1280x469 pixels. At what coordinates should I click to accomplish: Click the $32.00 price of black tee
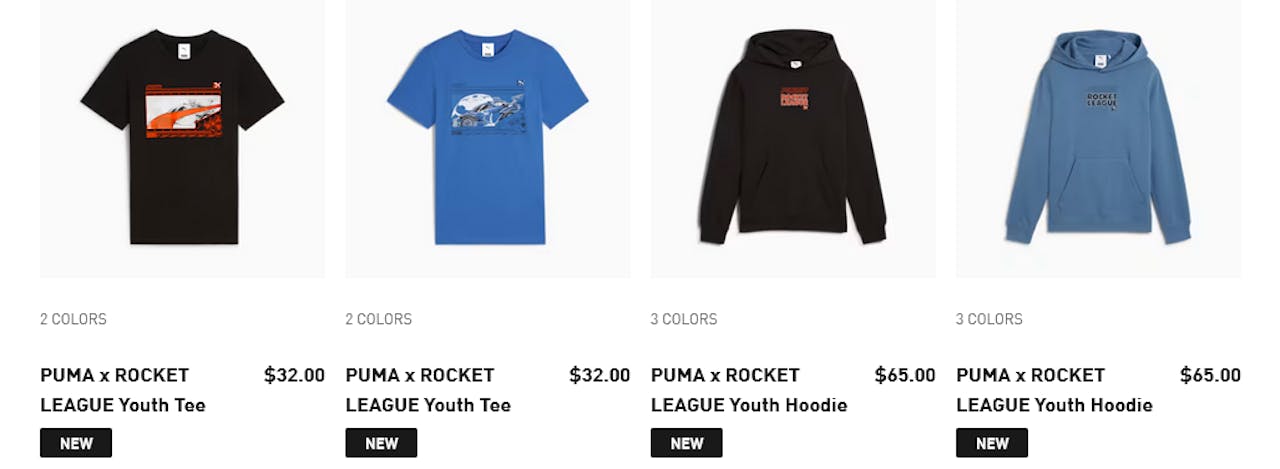[294, 375]
